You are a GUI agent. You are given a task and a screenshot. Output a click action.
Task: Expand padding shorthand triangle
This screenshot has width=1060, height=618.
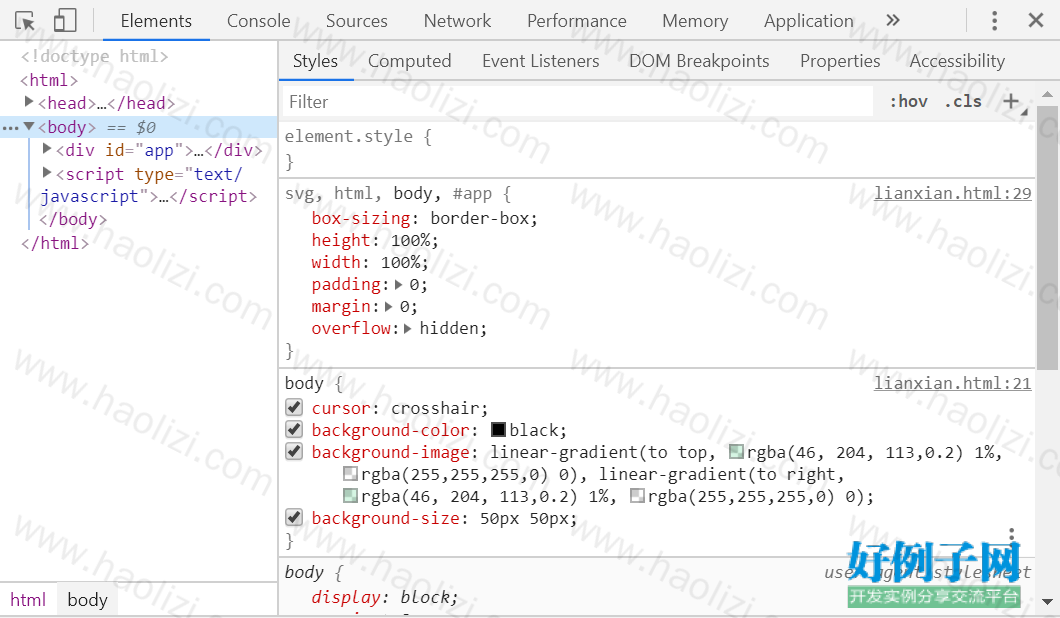pyautogui.click(x=399, y=285)
